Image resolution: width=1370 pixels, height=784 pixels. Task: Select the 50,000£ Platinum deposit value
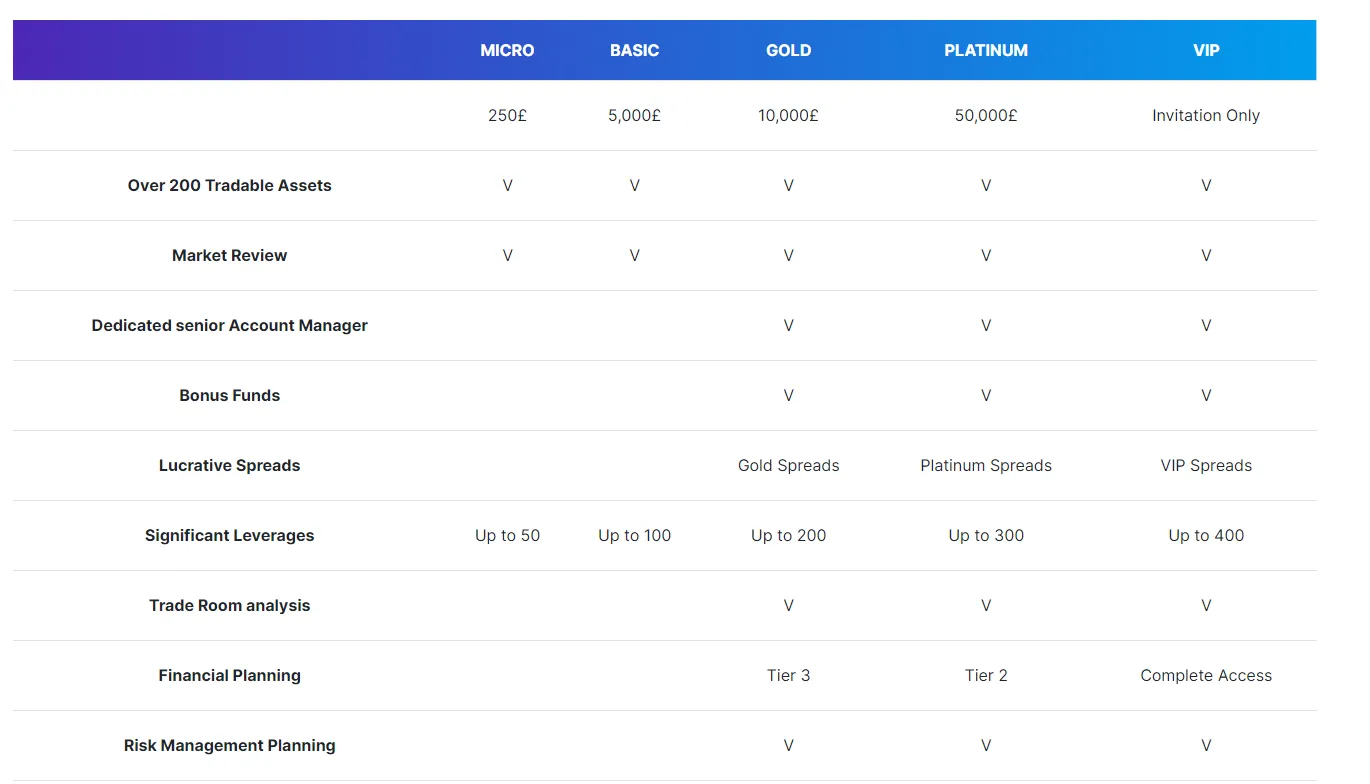click(986, 115)
